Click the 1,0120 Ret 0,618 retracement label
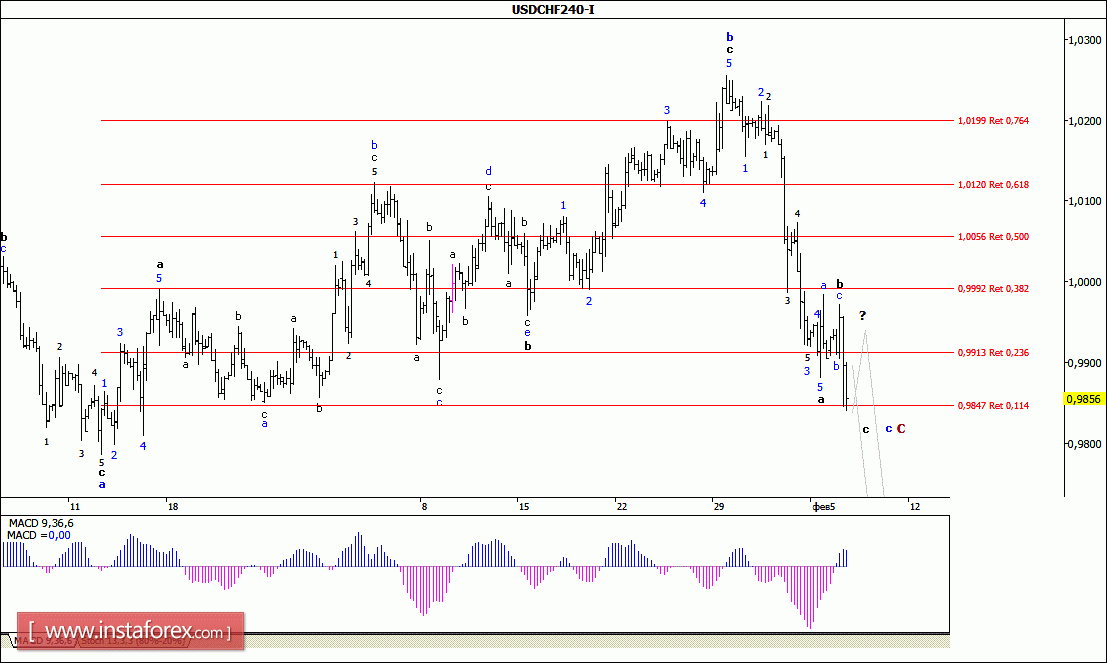The height and width of the screenshot is (663, 1107). (993, 185)
